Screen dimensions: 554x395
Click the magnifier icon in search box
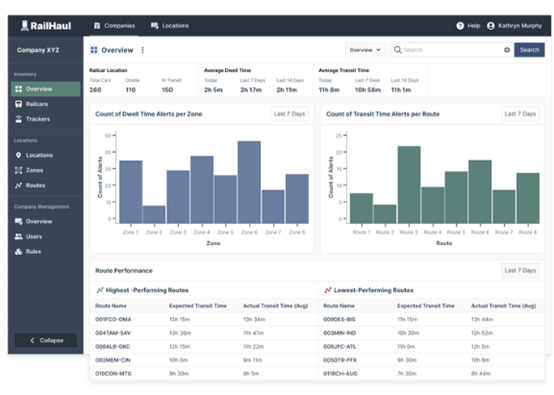point(397,50)
